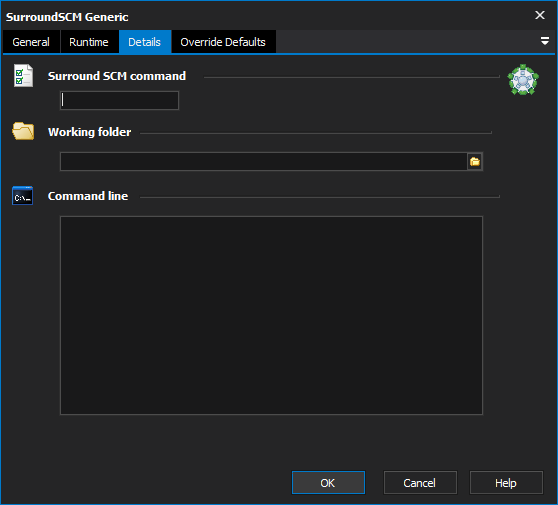Click the Working folder heading
Viewport: 558px width, 505px height.
click(x=89, y=132)
